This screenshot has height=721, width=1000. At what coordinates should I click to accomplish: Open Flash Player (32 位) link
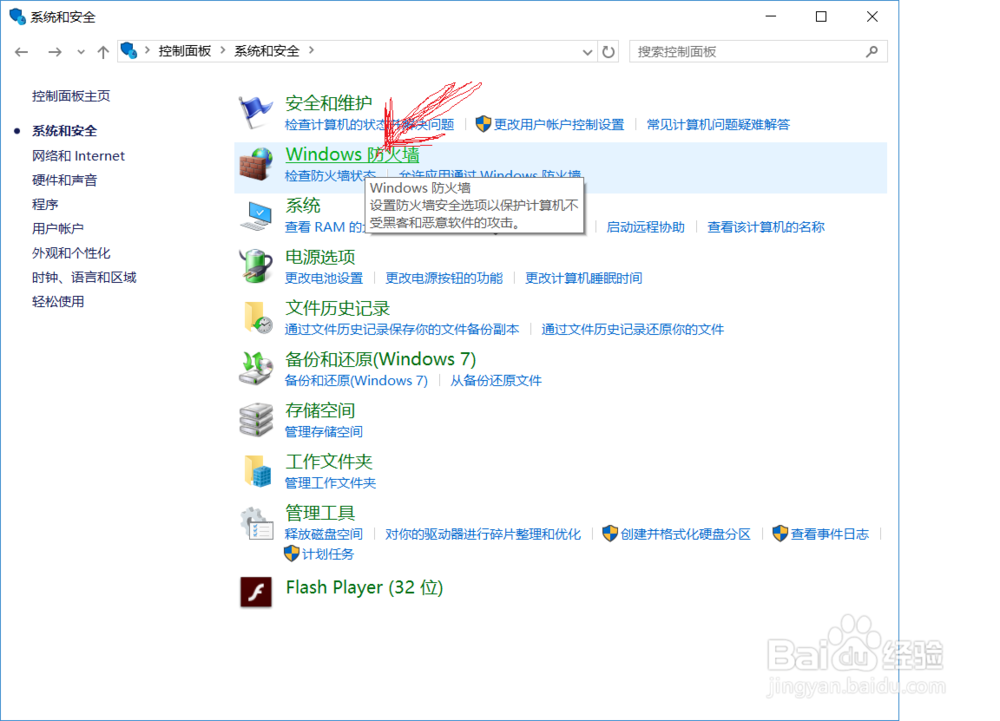click(364, 587)
